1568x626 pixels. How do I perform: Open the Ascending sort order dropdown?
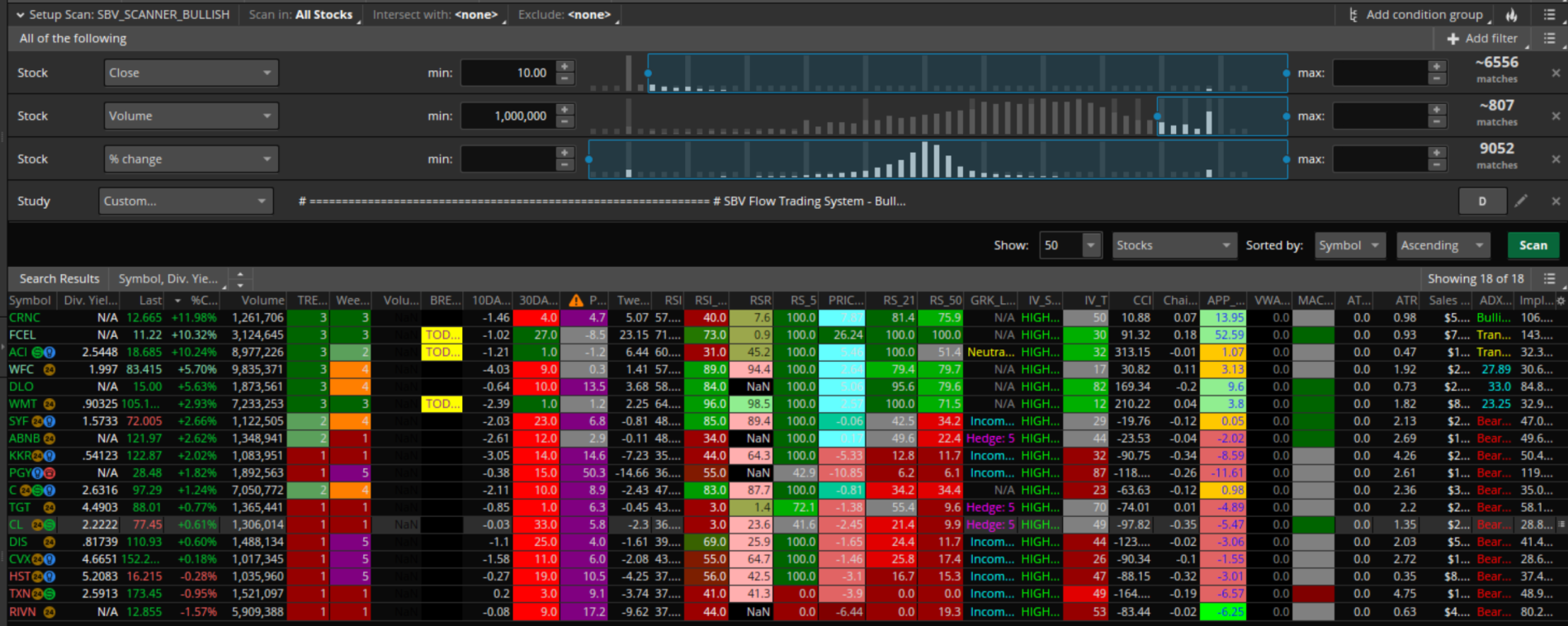click(x=1441, y=245)
